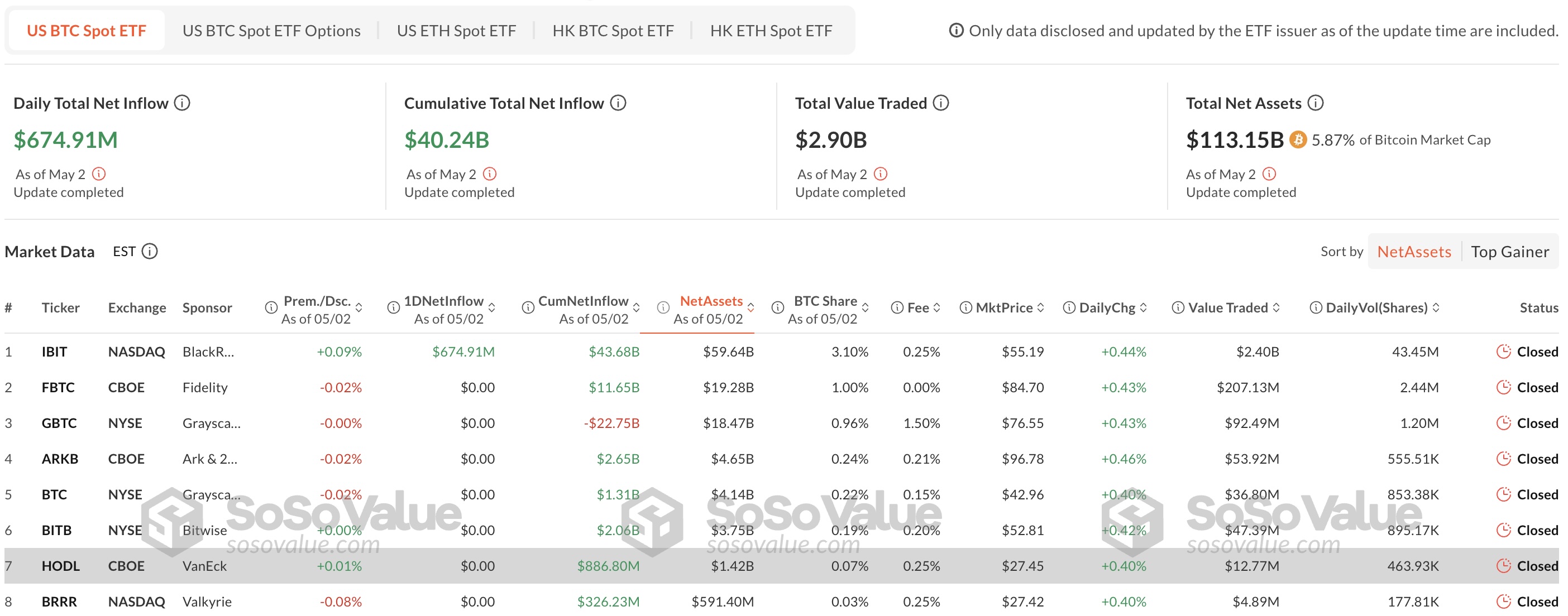This screenshot has height=616, width=1568.
Task: Click the Valkyrie sponsor cell
Action: click(x=207, y=601)
